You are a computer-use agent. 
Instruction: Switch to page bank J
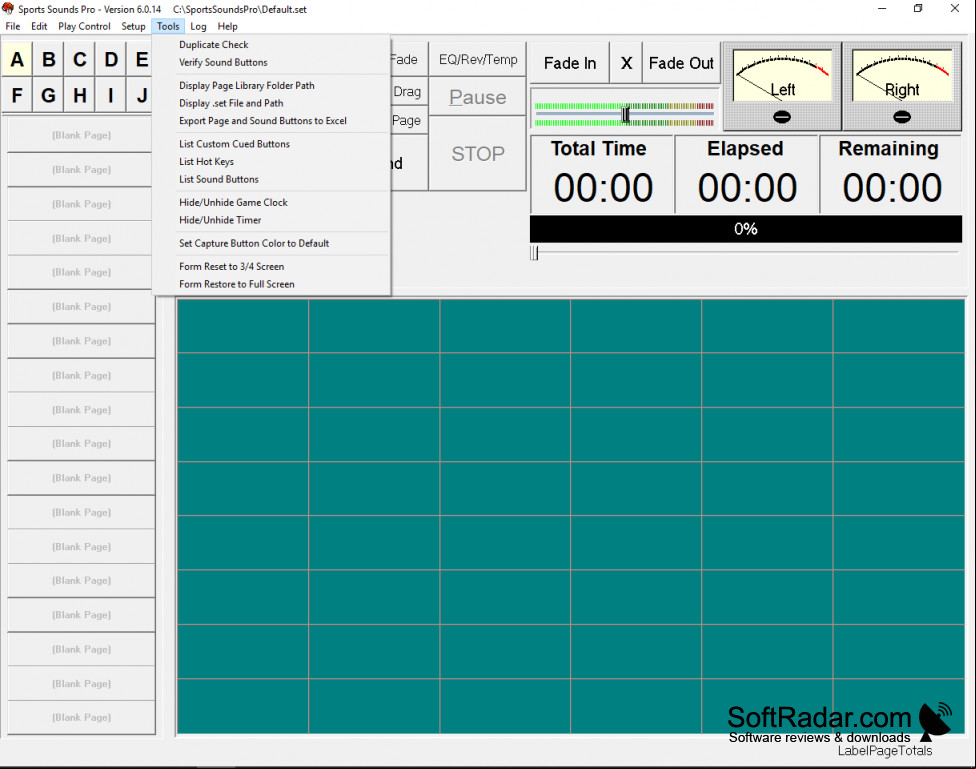141,95
